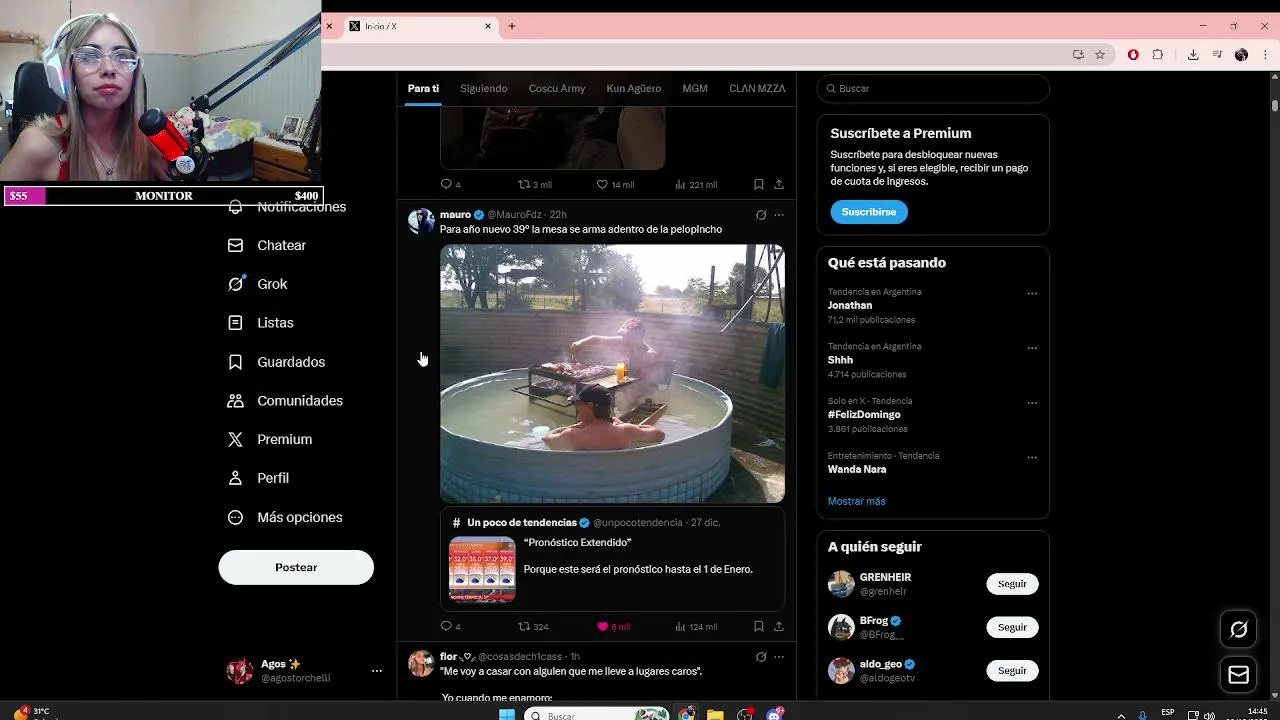Open a new browser tab

click(x=512, y=26)
